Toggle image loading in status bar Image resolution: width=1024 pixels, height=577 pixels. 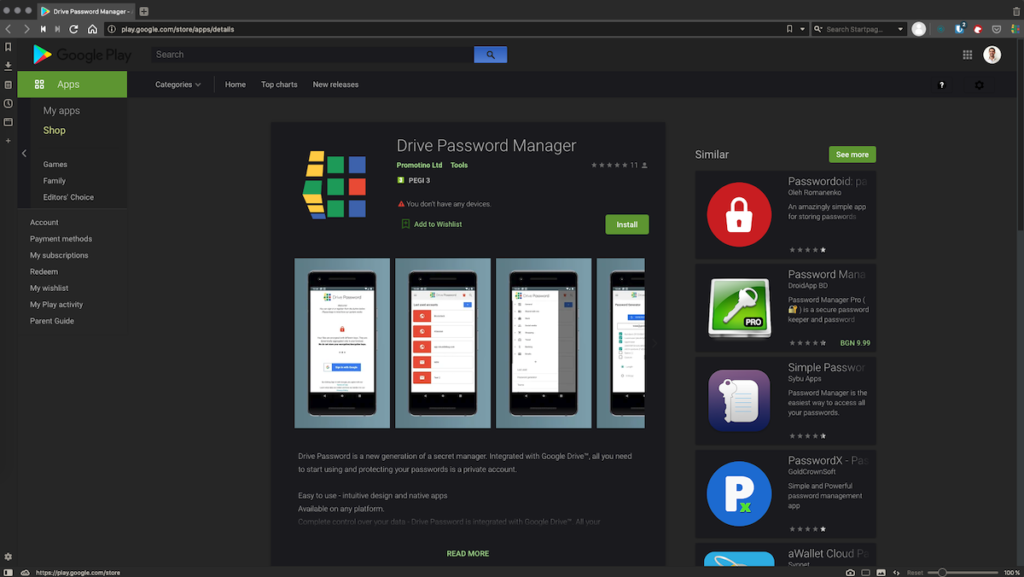(881, 572)
